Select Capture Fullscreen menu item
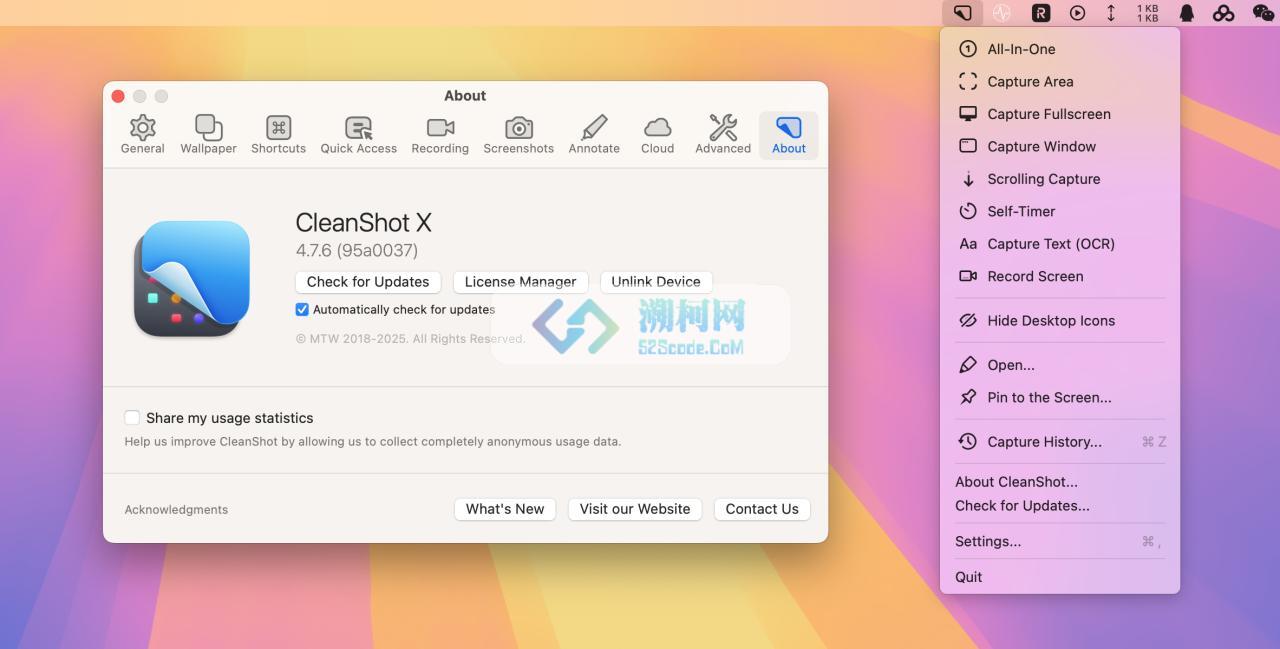This screenshot has height=649, width=1280. (1060, 114)
